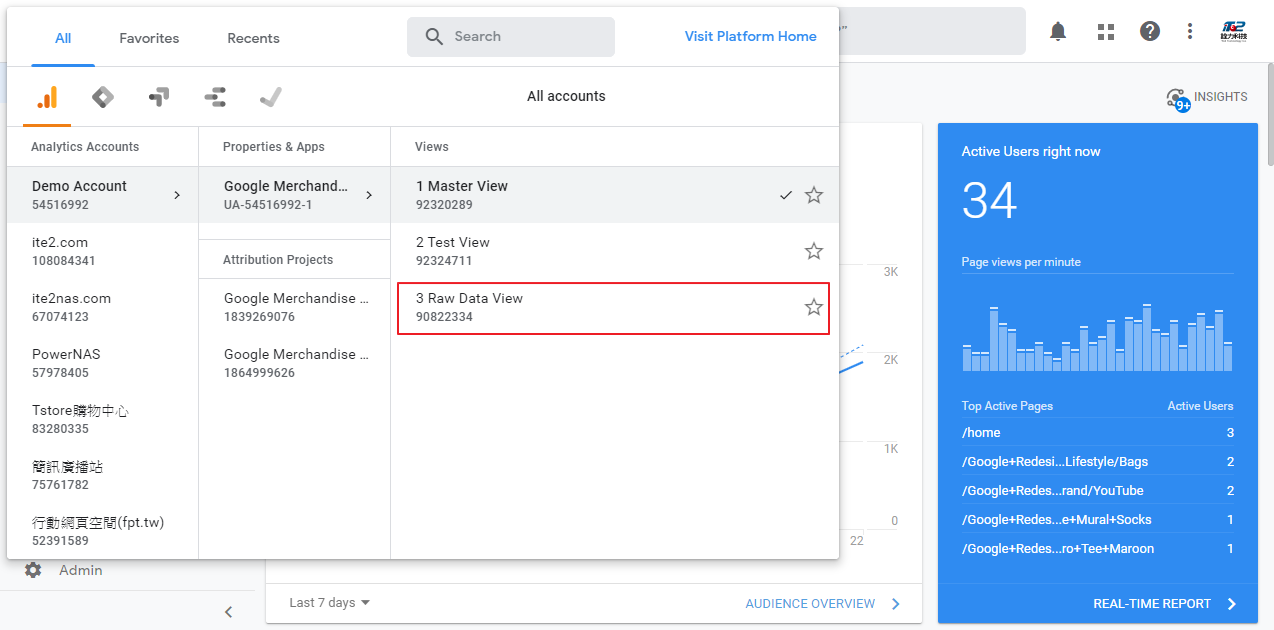Click the Optimize arrow product icon

click(158, 97)
